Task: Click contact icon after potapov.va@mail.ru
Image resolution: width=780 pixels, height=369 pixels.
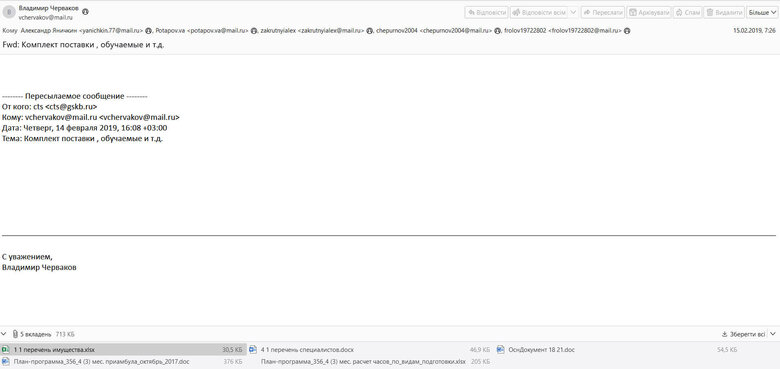Action: click(254, 31)
